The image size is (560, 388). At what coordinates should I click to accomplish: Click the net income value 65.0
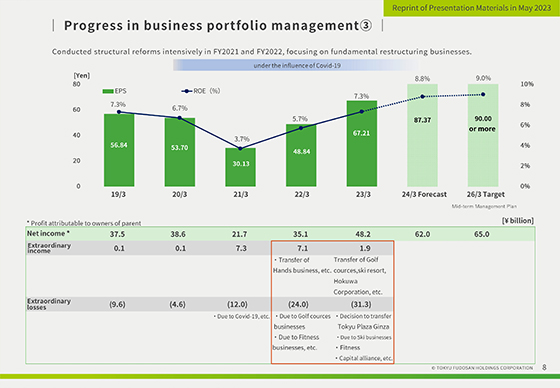[482, 234]
